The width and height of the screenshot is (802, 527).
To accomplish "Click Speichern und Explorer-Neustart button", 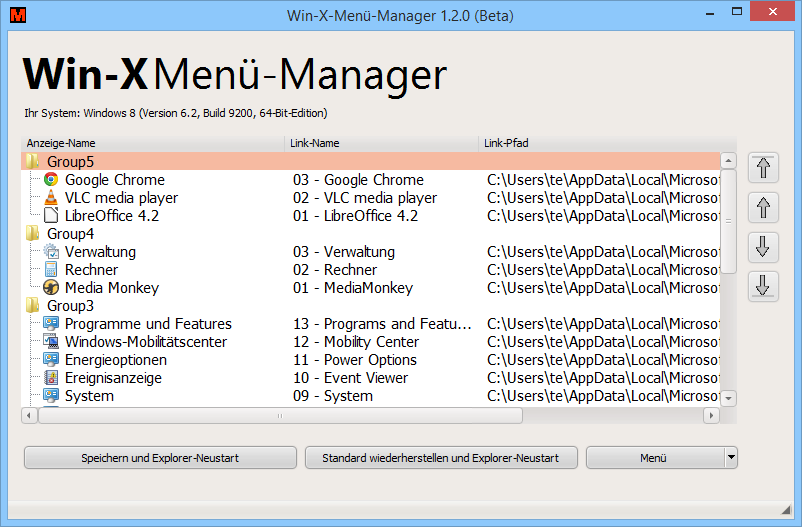I will (x=160, y=457).
